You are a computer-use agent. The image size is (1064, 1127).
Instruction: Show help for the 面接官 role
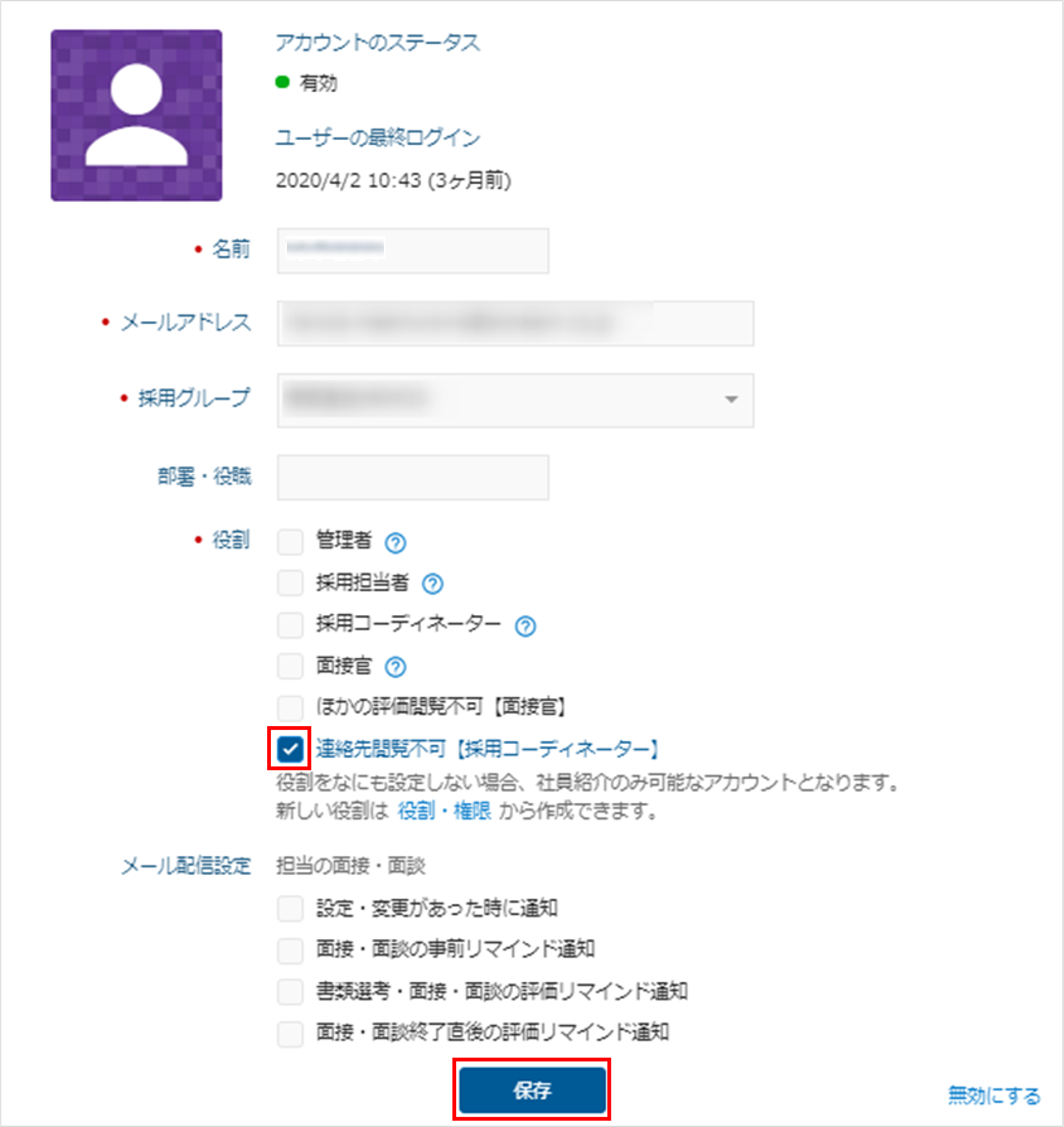(395, 667)
